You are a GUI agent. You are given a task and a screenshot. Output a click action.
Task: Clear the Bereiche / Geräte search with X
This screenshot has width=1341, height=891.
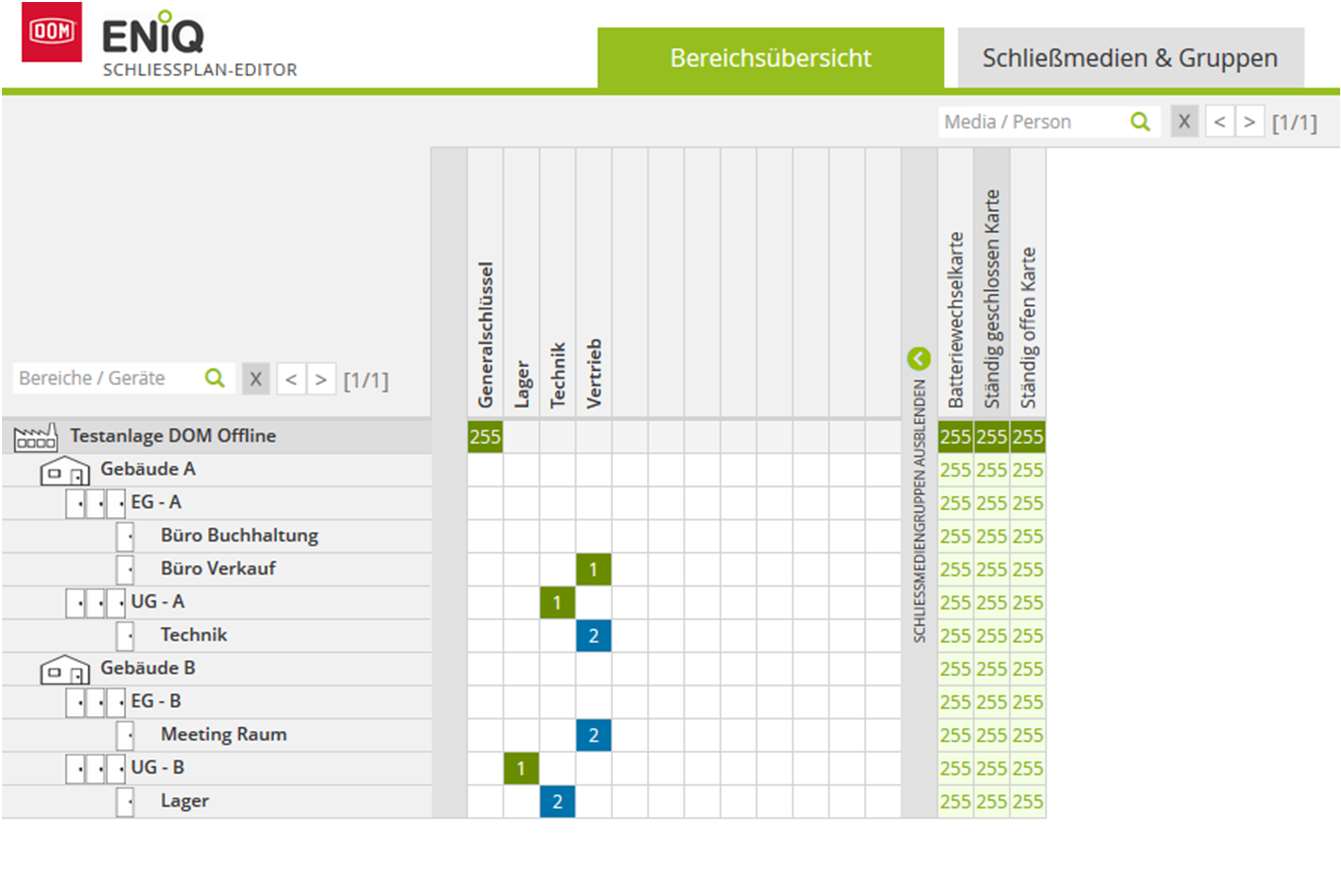(x=256, y=379)
